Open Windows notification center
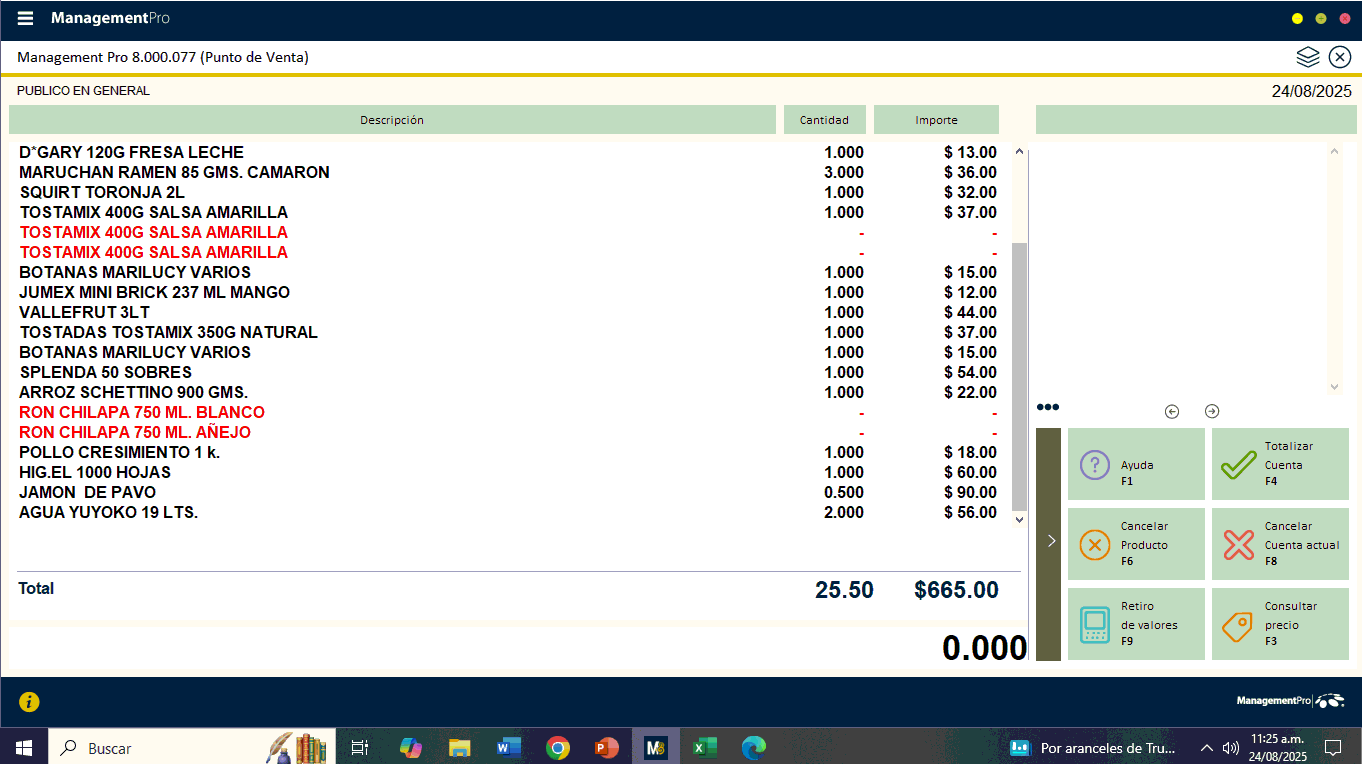 (1333, 747)
